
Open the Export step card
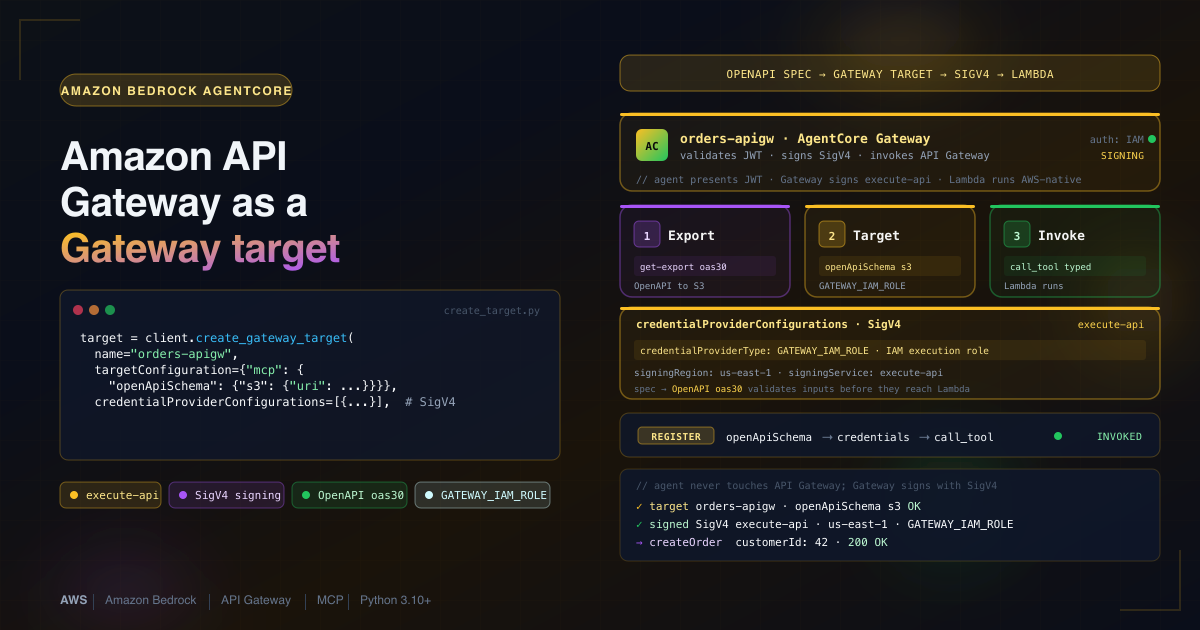coord(705,251)
